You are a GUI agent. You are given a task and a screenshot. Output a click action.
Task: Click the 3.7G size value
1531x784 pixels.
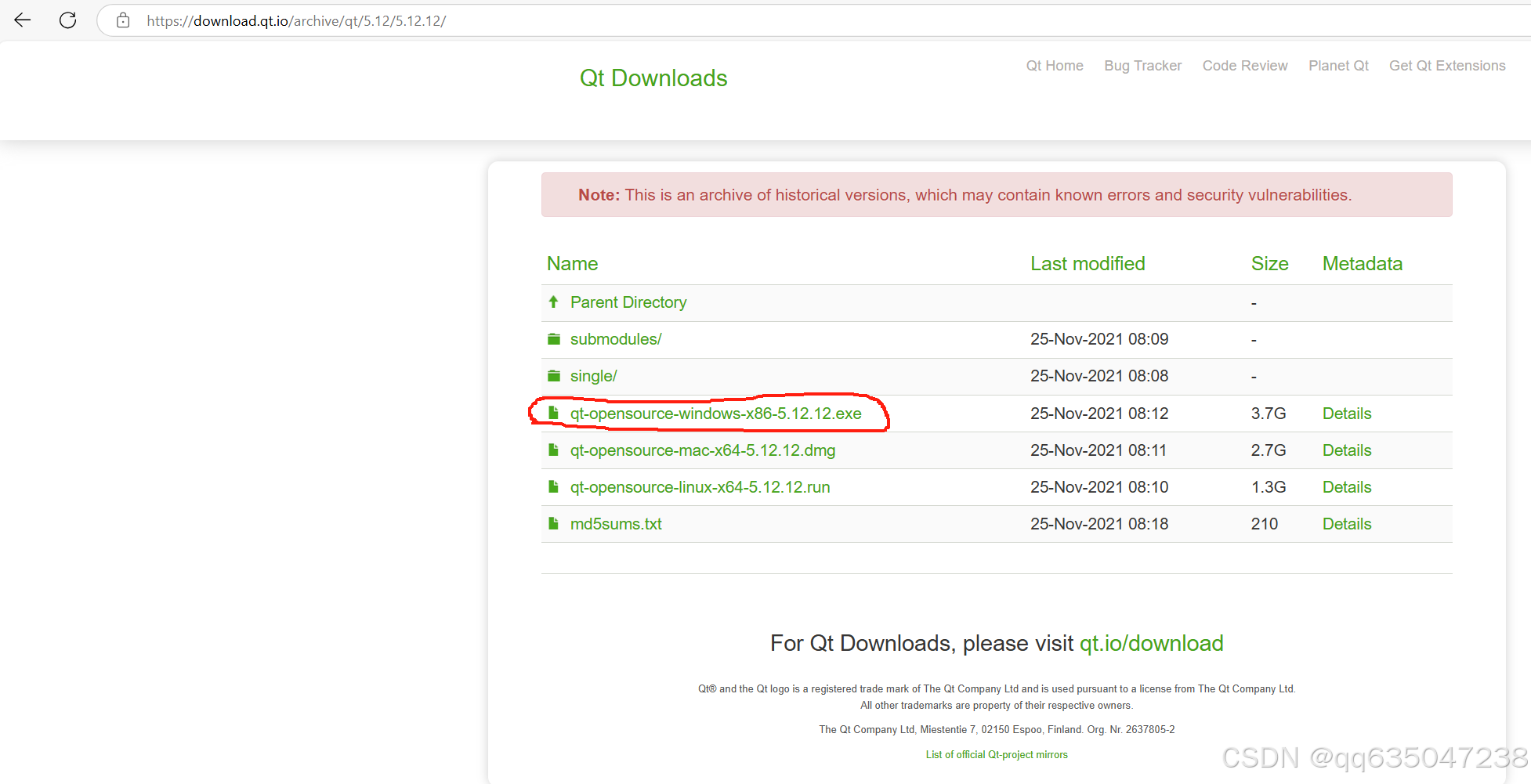pos(1269,414)
